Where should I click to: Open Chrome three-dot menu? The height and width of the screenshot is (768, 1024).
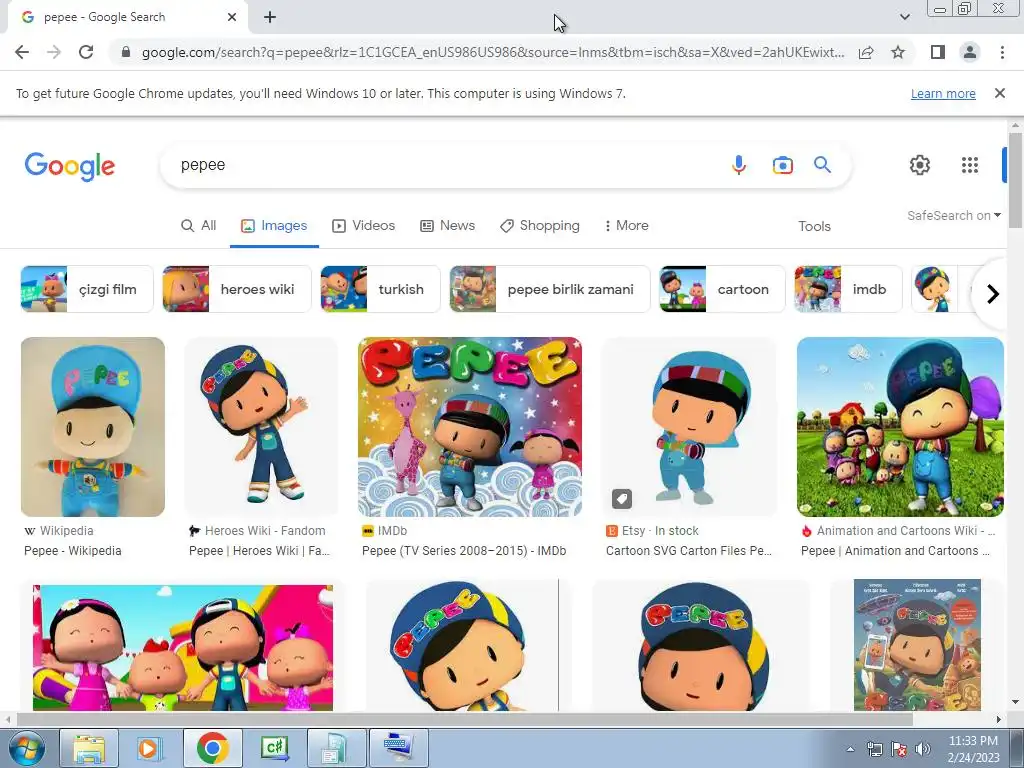(1002, 52)
